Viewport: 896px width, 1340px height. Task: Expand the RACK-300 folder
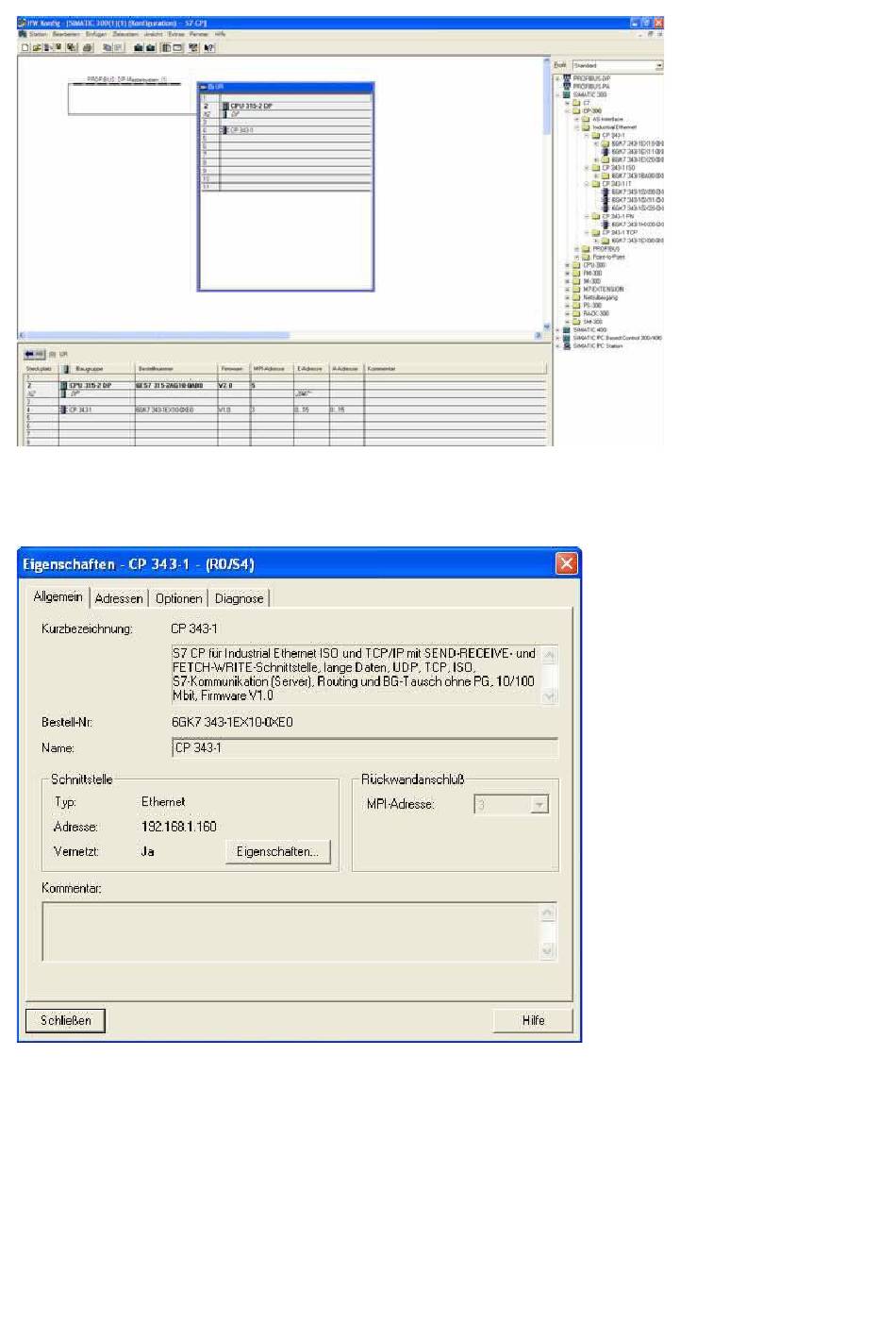tap(568, 313)
